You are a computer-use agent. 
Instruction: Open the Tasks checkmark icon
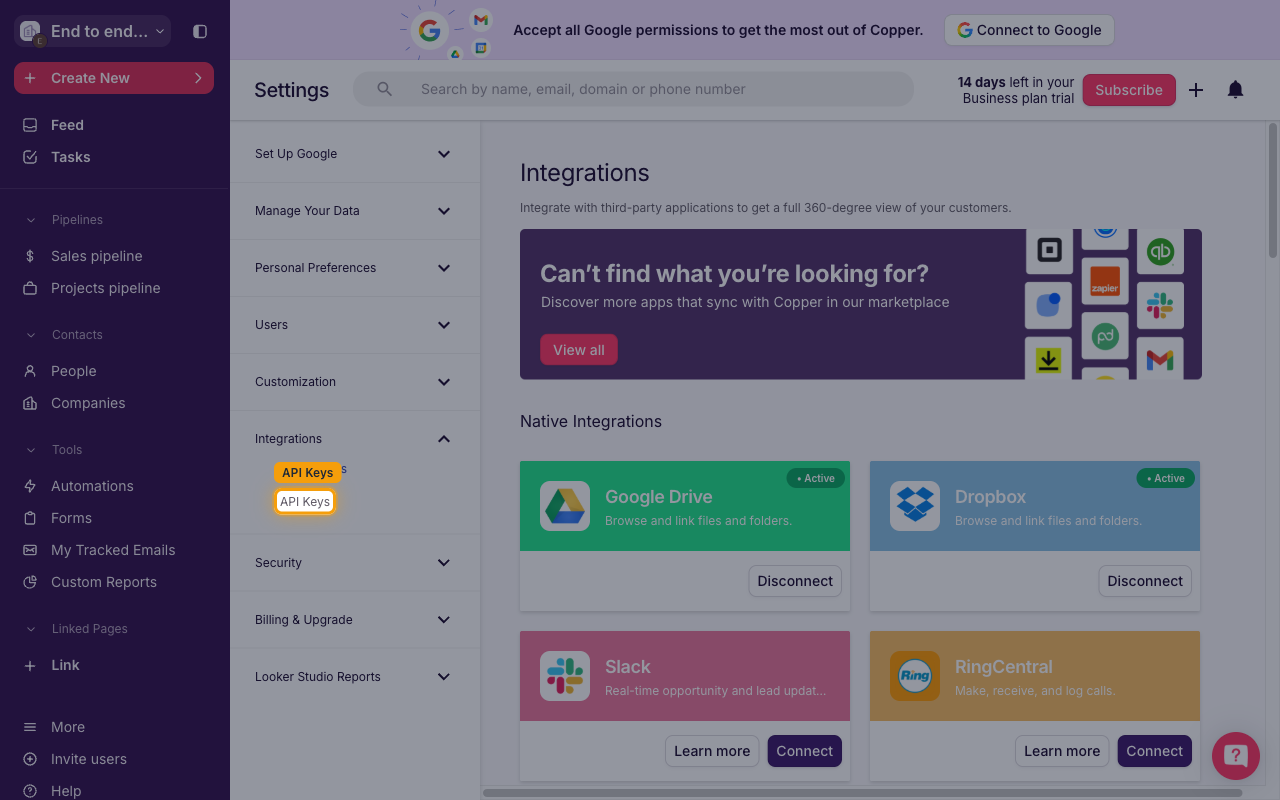(30, 157)
